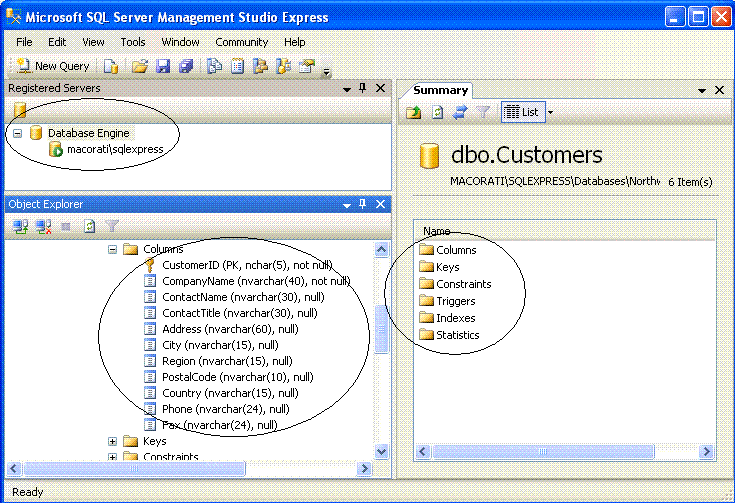Image resolution: width=735 pixels, height=503 pixels.
Task: Switch to the Summary tab
Action: click(x=440, y=90)
